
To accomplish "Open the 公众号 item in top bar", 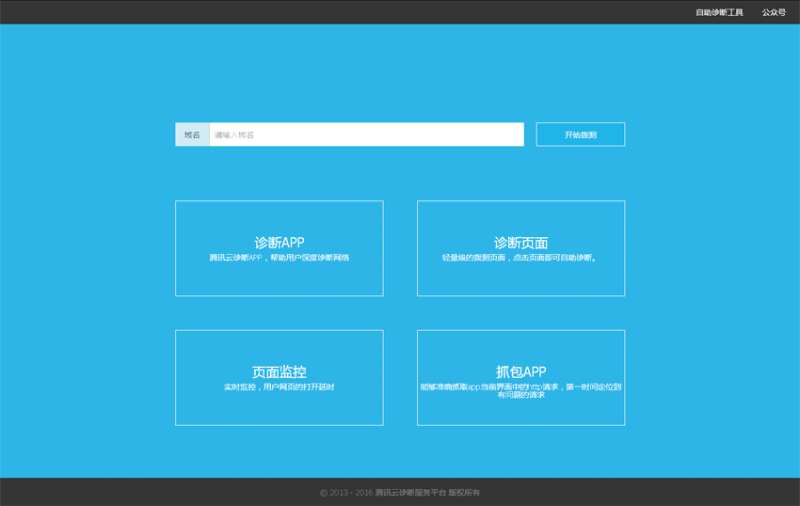I will click(x=773, y=12).
